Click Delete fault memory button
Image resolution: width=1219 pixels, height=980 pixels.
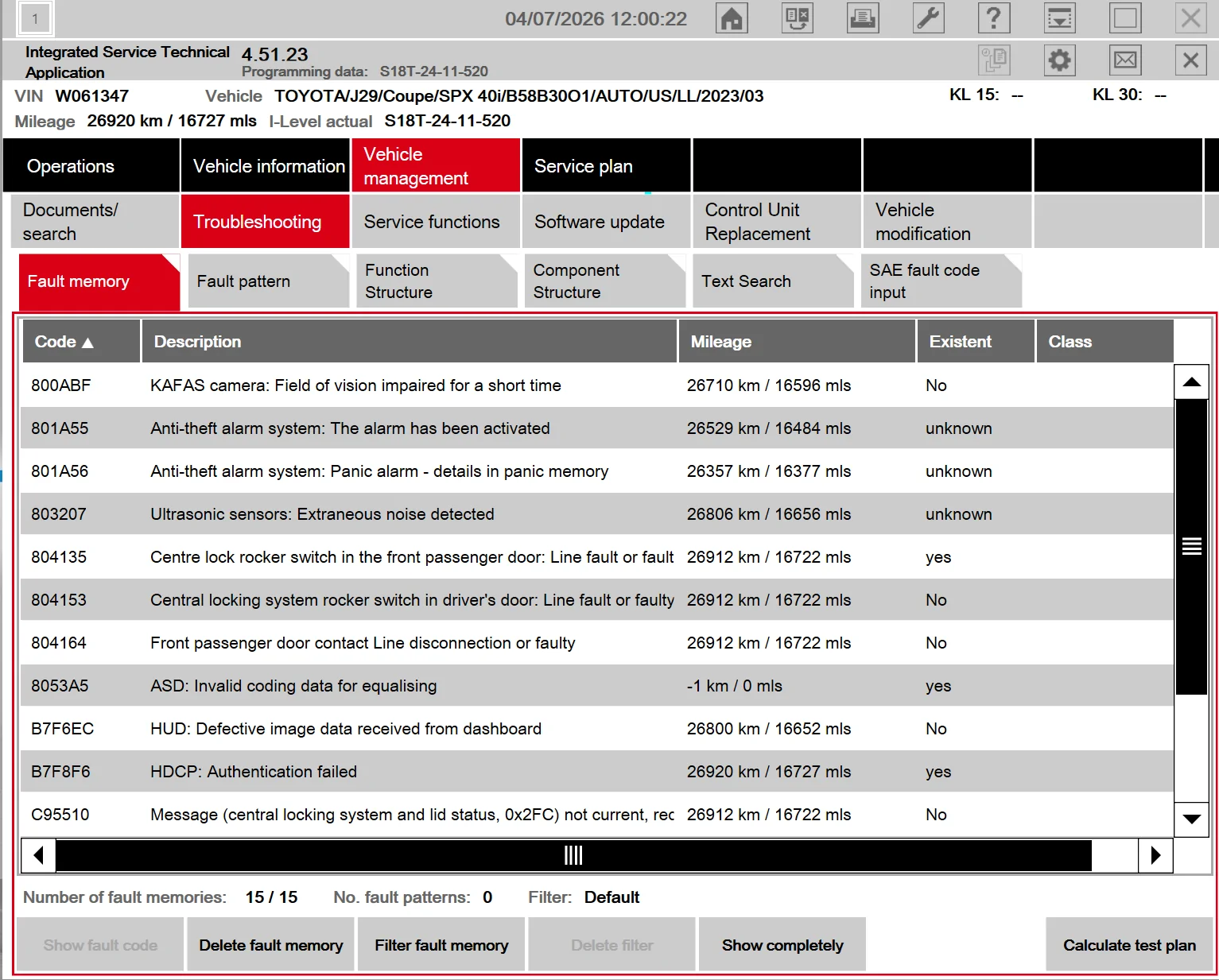tap(271, 945)
